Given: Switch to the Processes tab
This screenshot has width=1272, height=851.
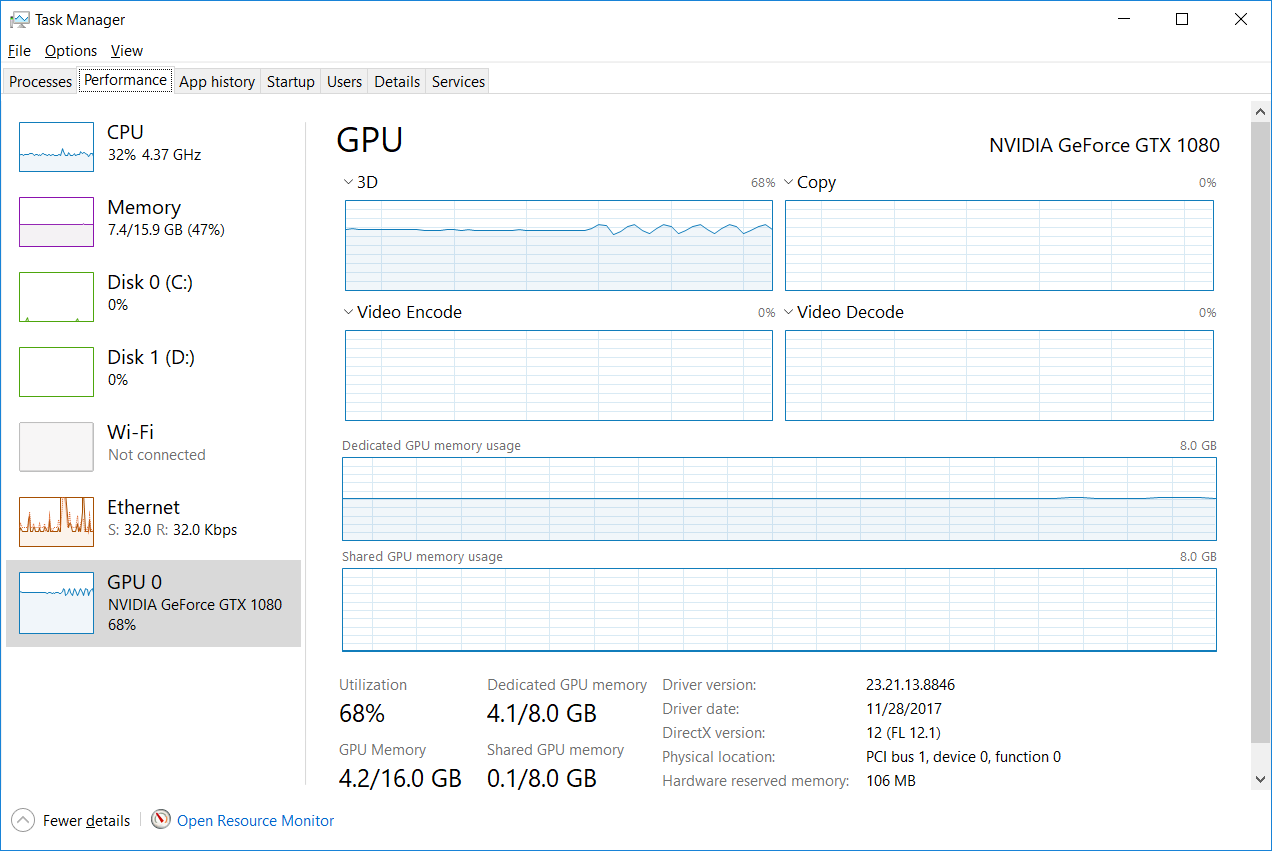Looking at the screenshot, I should [x=41, y=82].
